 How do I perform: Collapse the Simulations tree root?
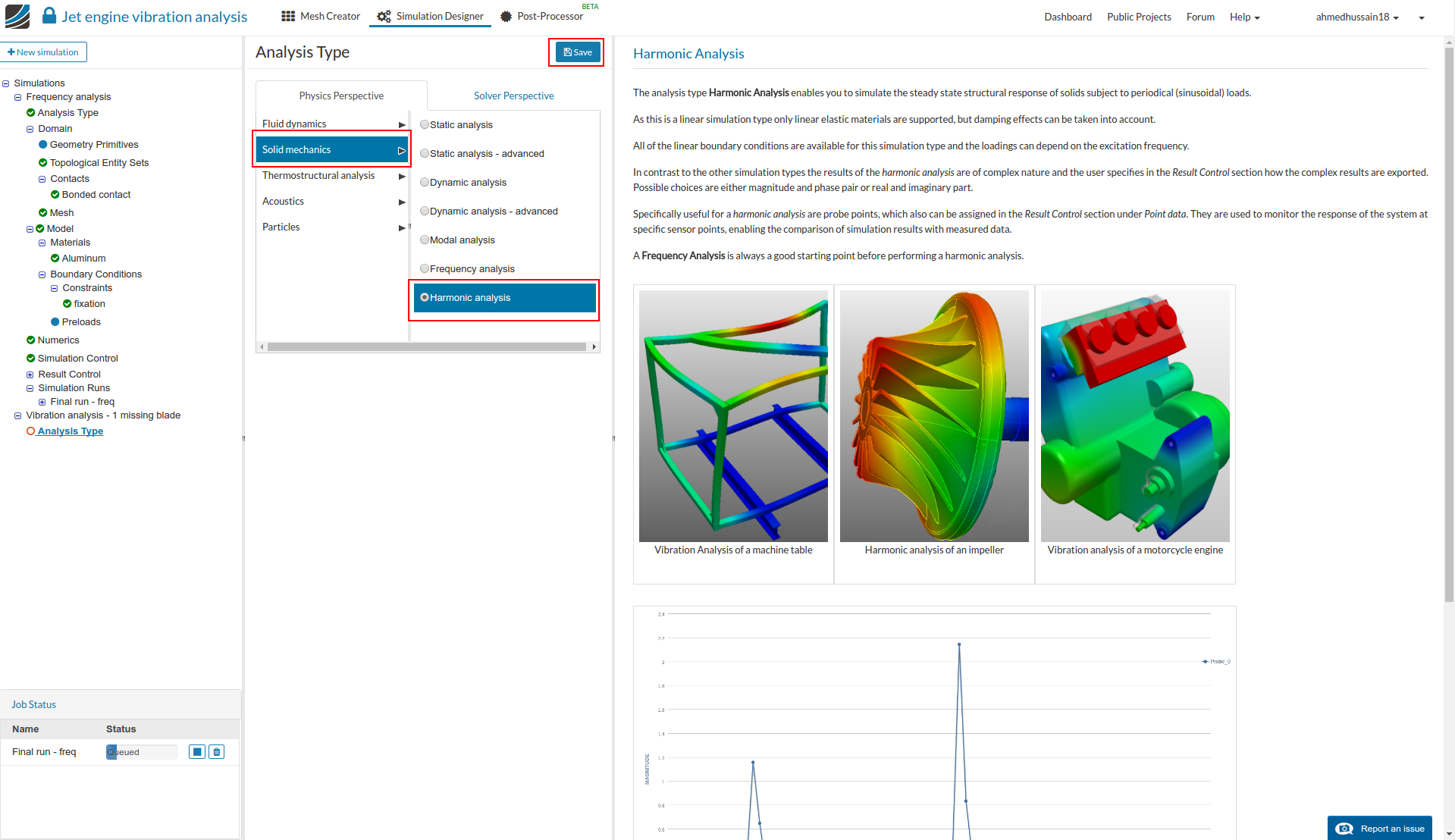(x=6, y=84)
